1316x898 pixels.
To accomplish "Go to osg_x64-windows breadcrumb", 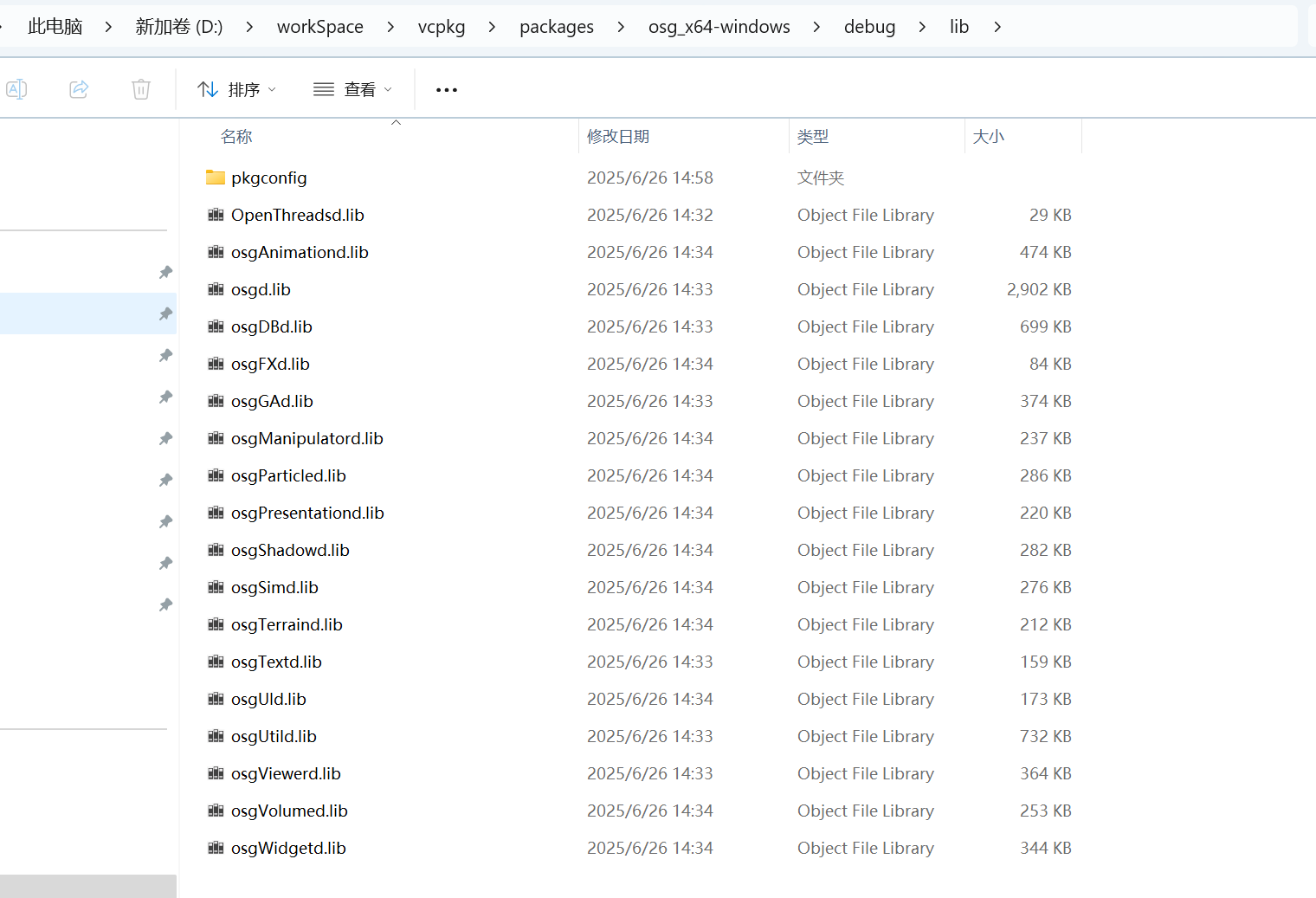I will 719,27.
